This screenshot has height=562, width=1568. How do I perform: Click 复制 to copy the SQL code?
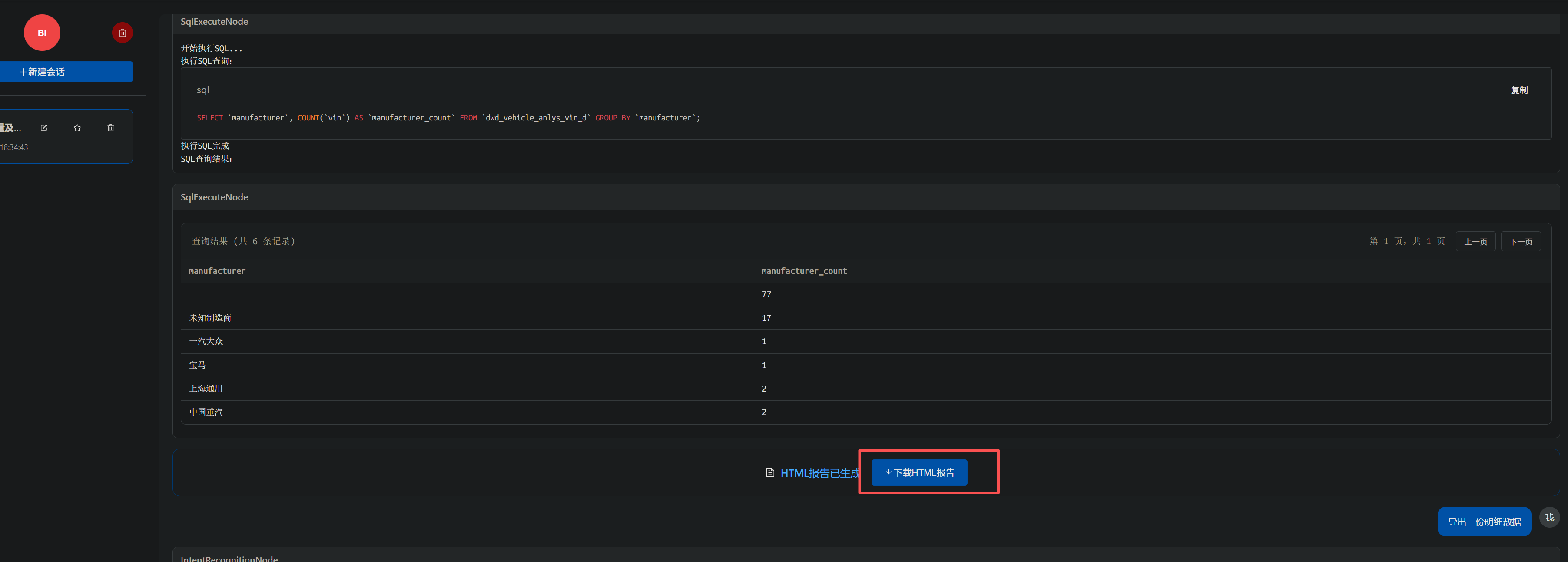pyautogui.click(x=1519, y=90)
